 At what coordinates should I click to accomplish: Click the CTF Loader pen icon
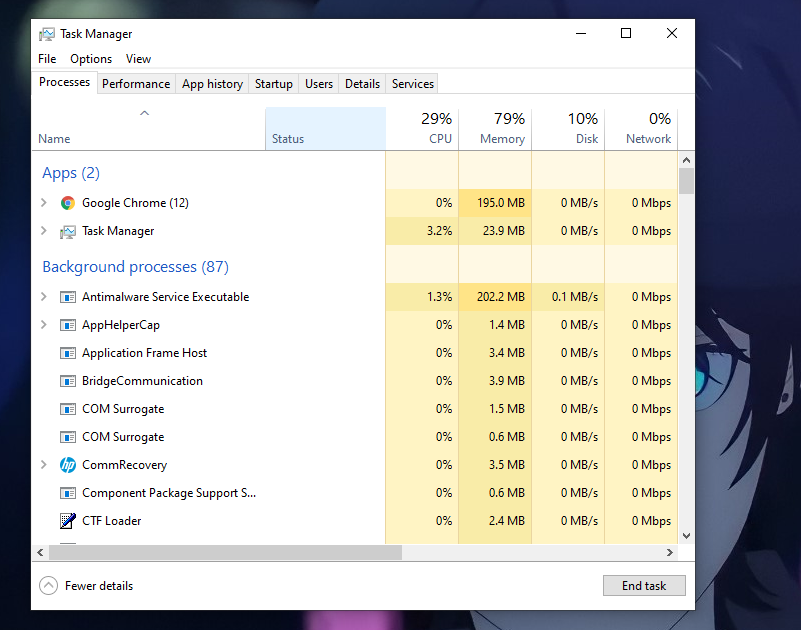click(x=67, y=521)
